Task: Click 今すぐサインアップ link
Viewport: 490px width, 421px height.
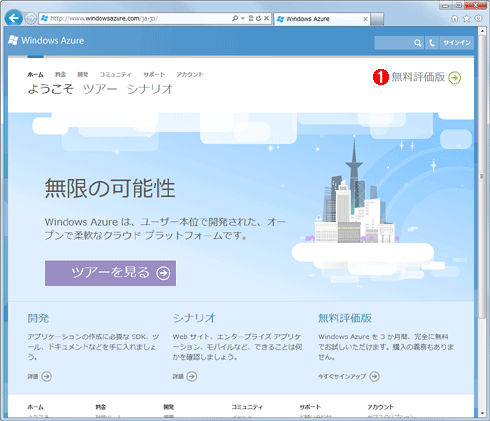Action: point(342,376)
